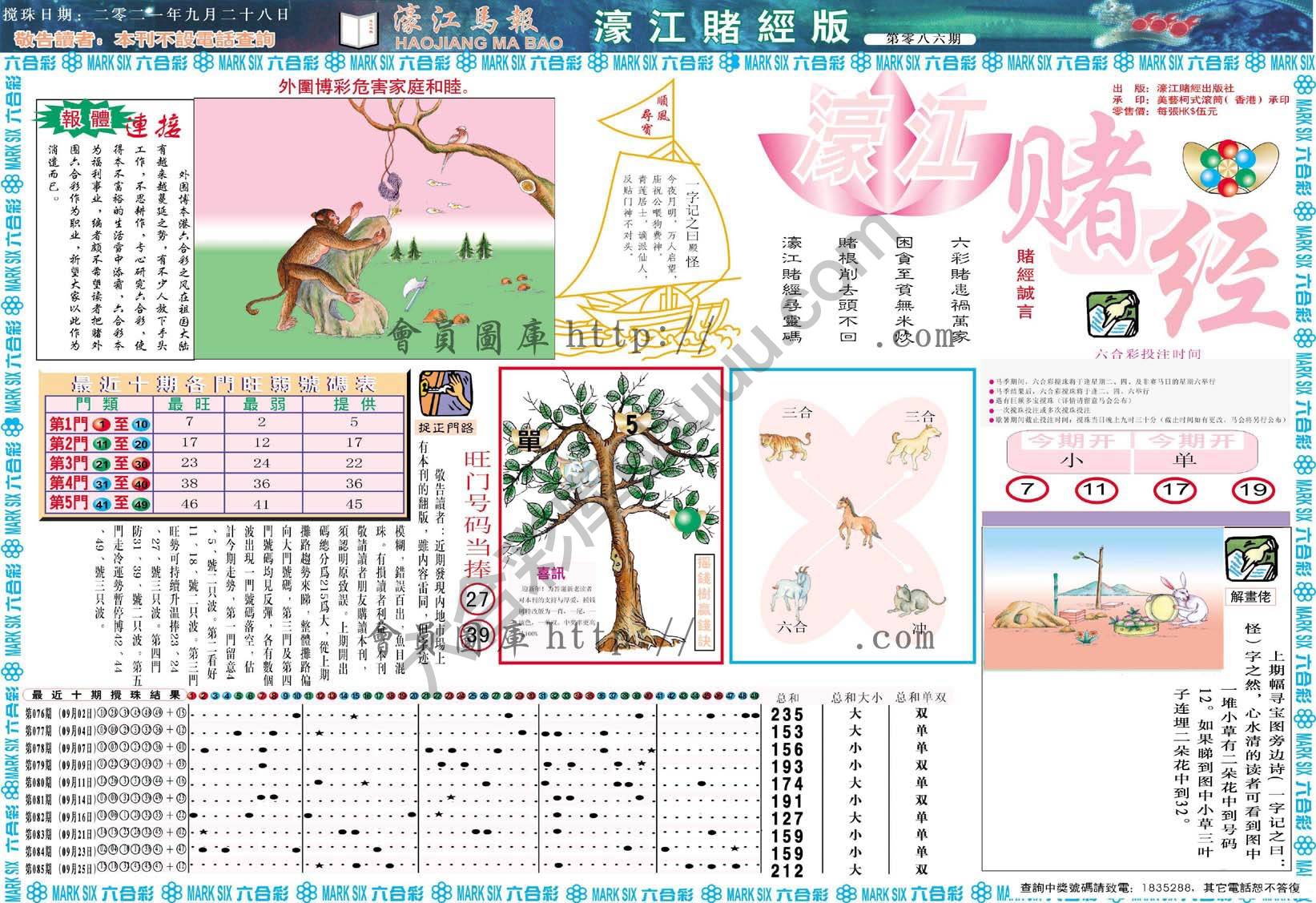The image size is (1316, 903).
Task: Click the circled number 17 under 今期开
Action: [1173, 489]
